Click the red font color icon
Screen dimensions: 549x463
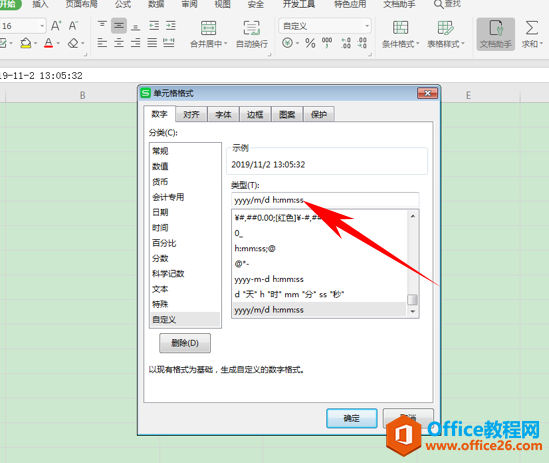tap(49, 43)
